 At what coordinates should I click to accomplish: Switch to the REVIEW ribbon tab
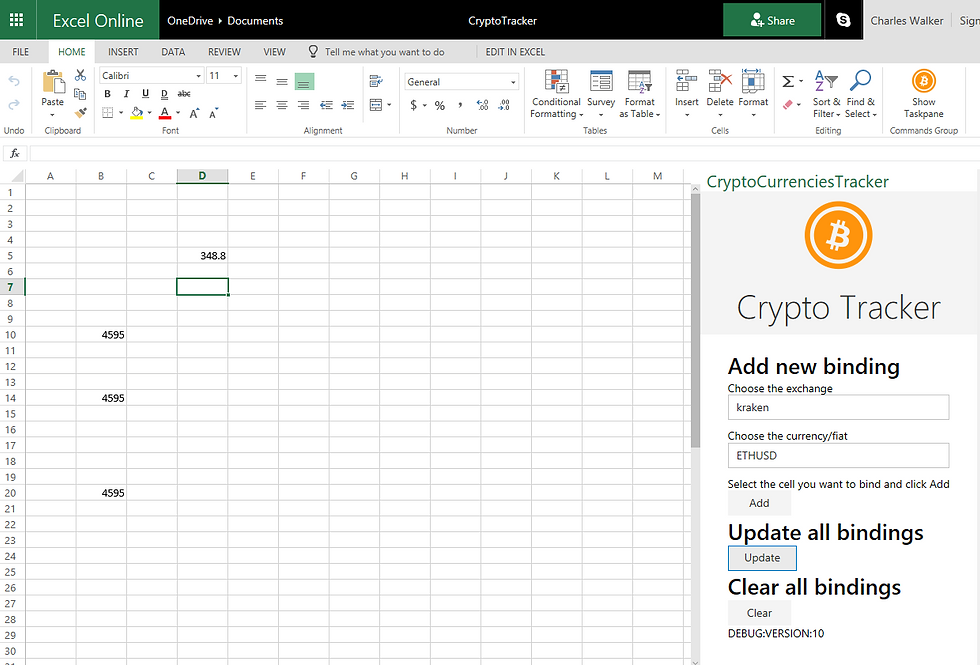coord(224,52)
